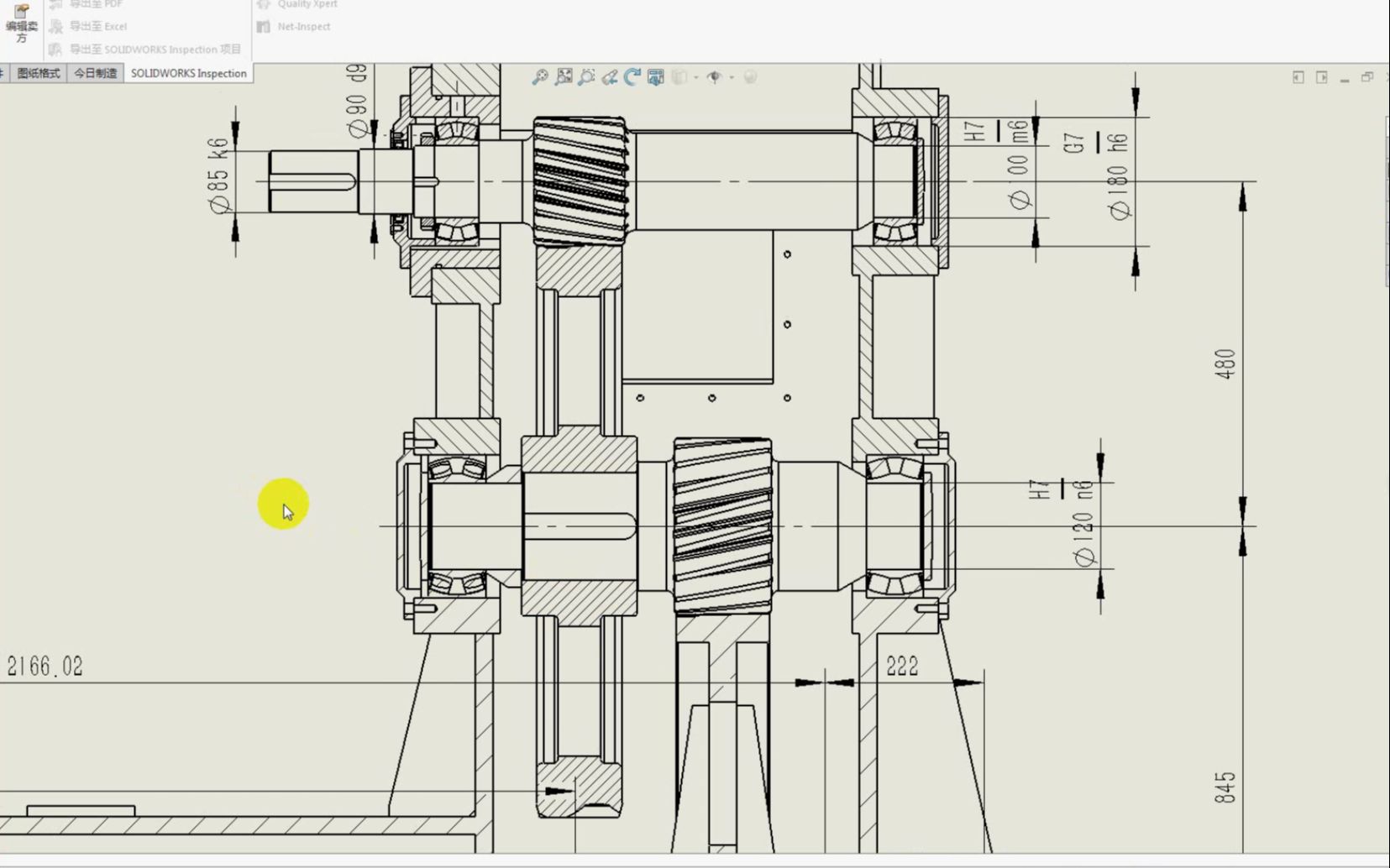Collapse the left panel arrow icon
The image size is (1390, 868).
click(x=1298, y=77)
